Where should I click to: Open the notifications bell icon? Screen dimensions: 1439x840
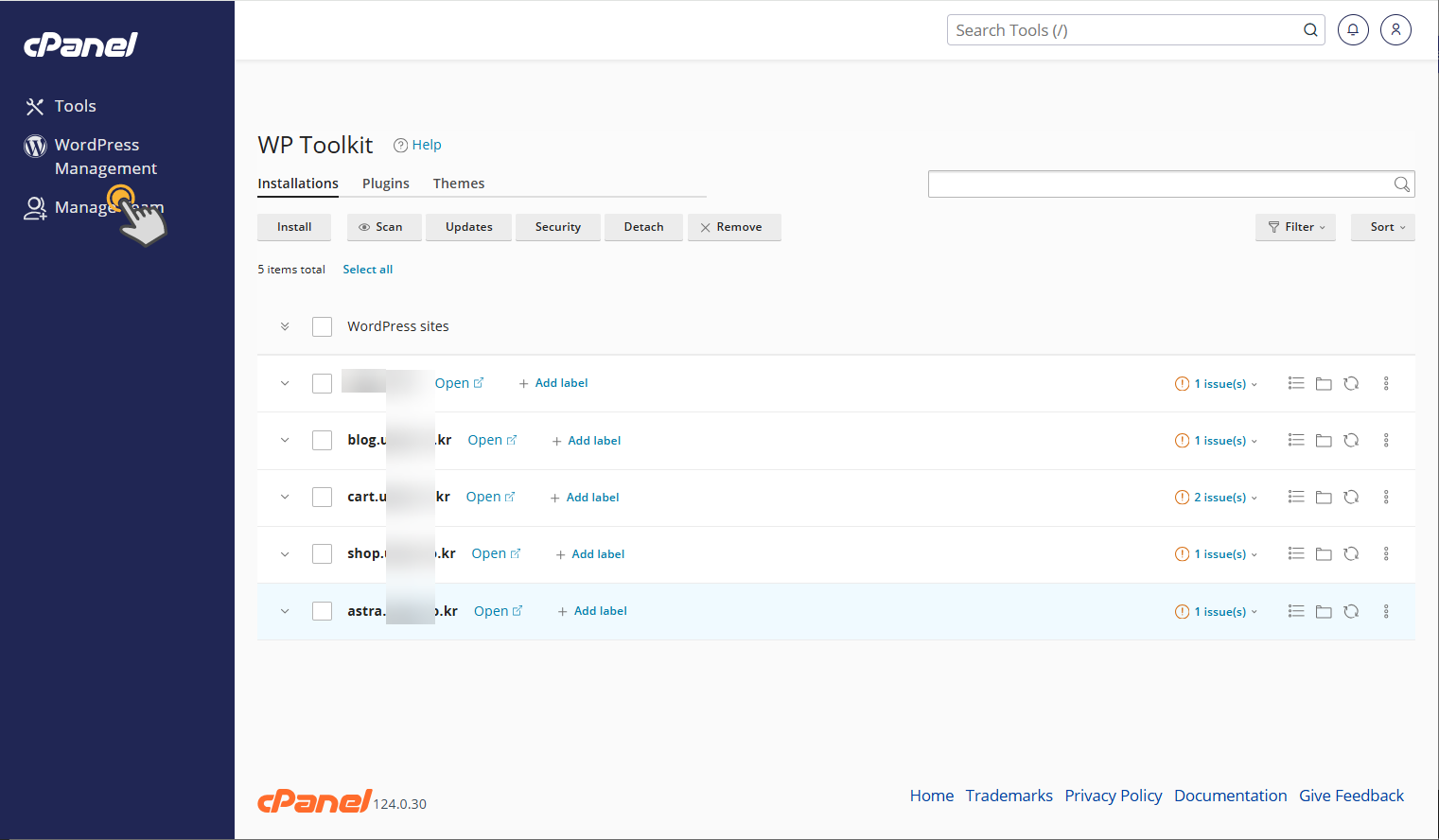pyautogui.click(x=1353, y=30)
